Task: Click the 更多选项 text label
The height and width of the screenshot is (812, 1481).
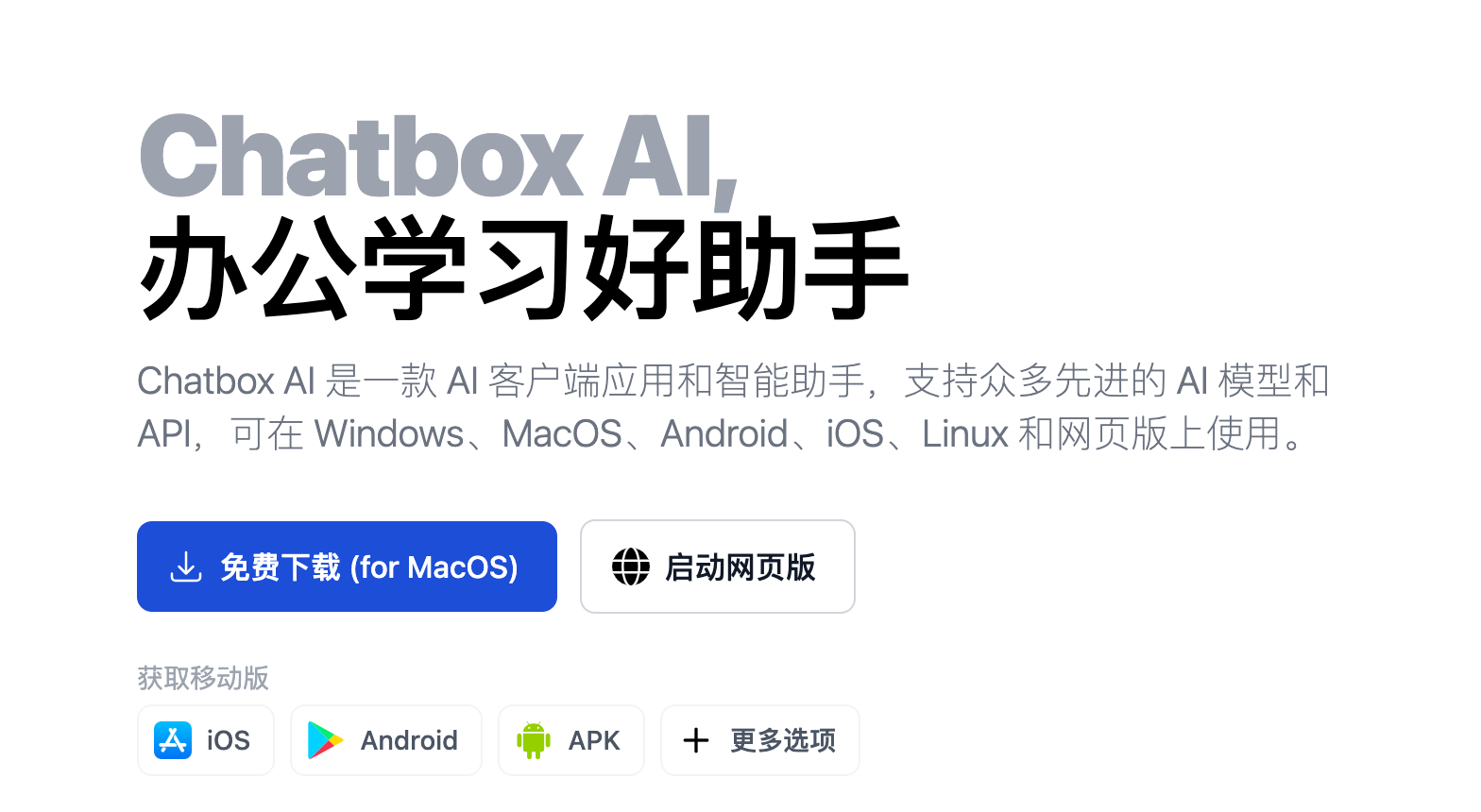Action: click(x=783, y=740)
